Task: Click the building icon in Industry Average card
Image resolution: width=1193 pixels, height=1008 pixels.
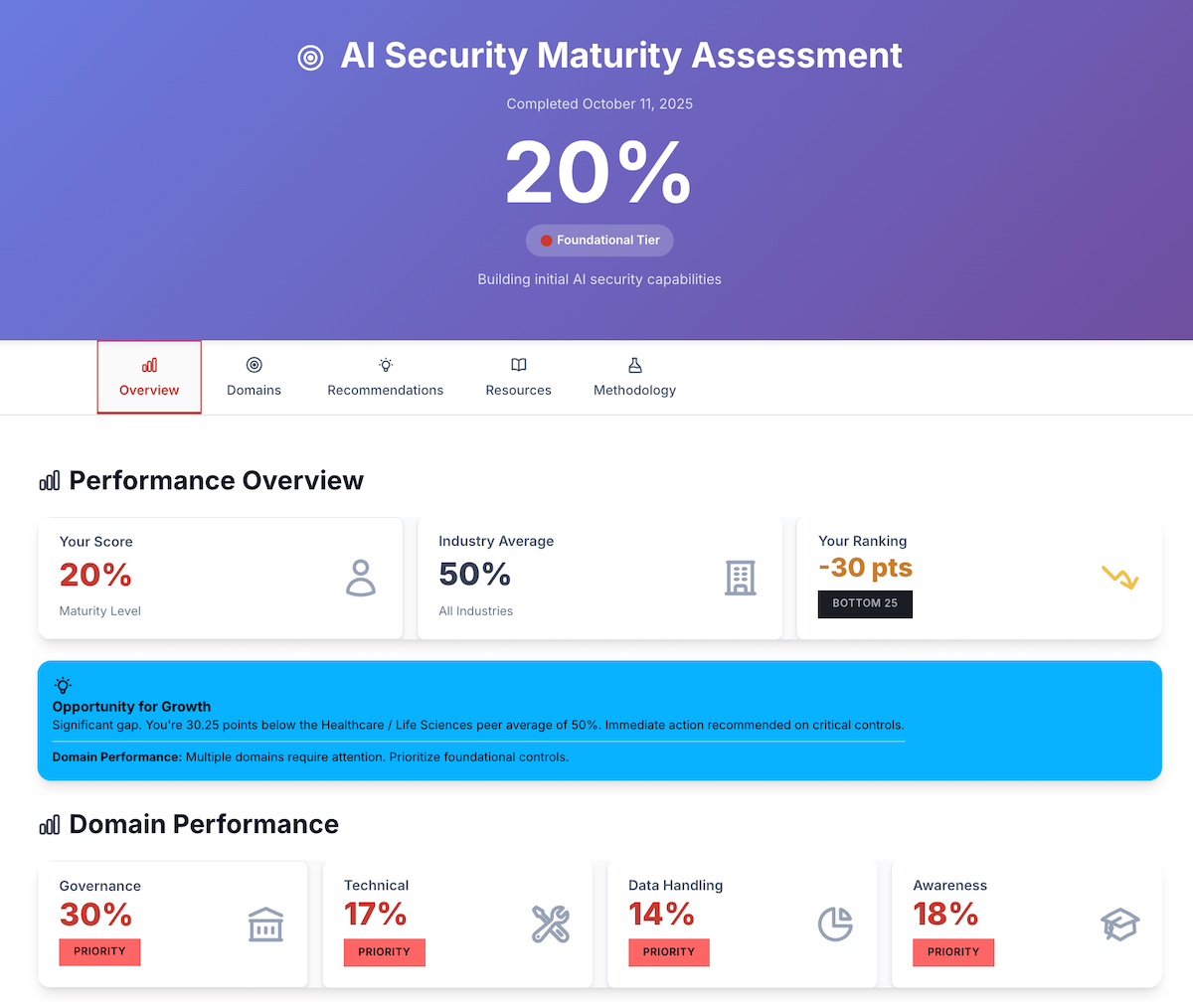Action: coord(740,577)
